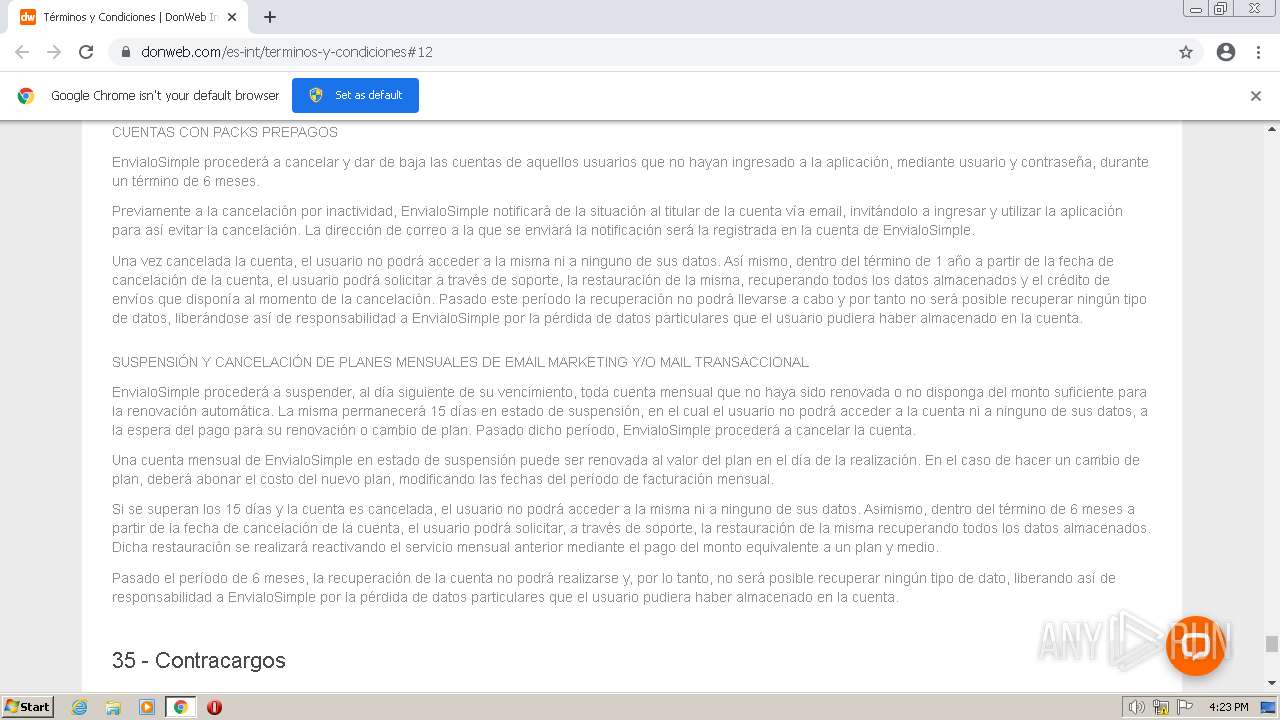Click the paragraph starting Previamente a la cancelación
This screenshot has height=720, width=1280.
pos(617,221)
